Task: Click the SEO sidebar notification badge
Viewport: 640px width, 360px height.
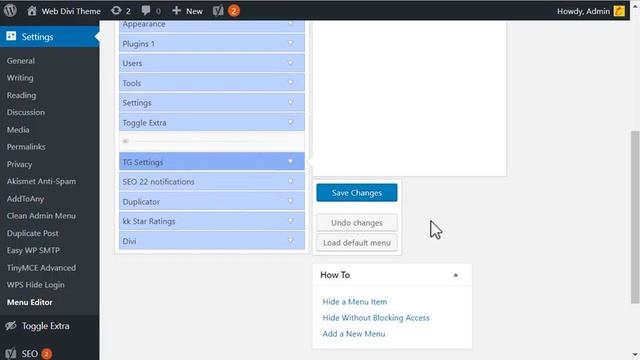Action: point(47,353)
